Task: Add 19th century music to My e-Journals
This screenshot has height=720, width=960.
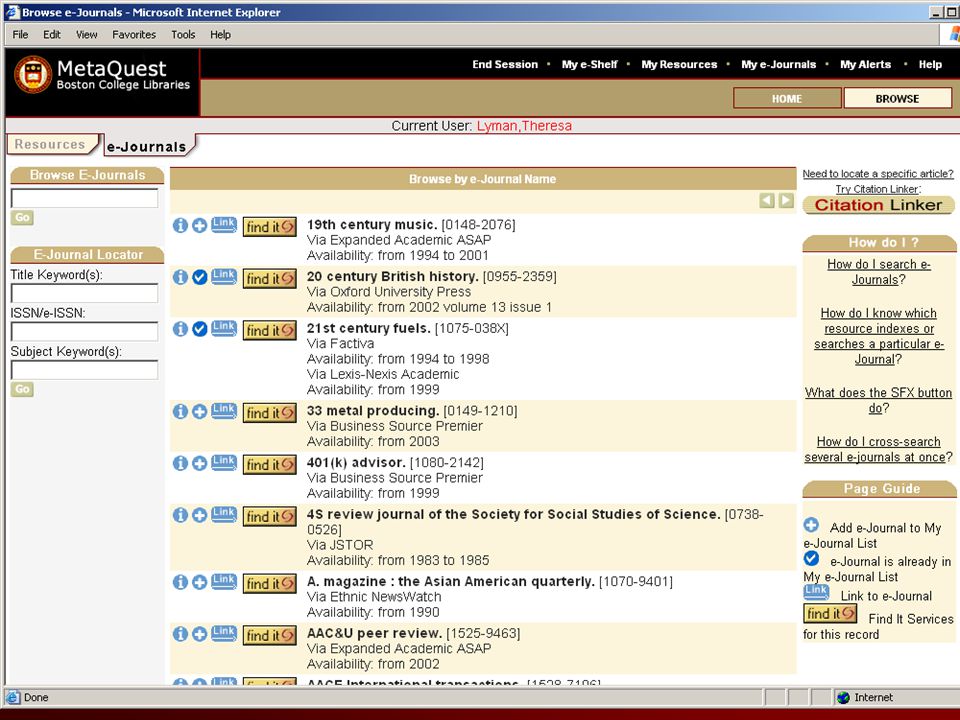Action: click(x=200, y=225)
